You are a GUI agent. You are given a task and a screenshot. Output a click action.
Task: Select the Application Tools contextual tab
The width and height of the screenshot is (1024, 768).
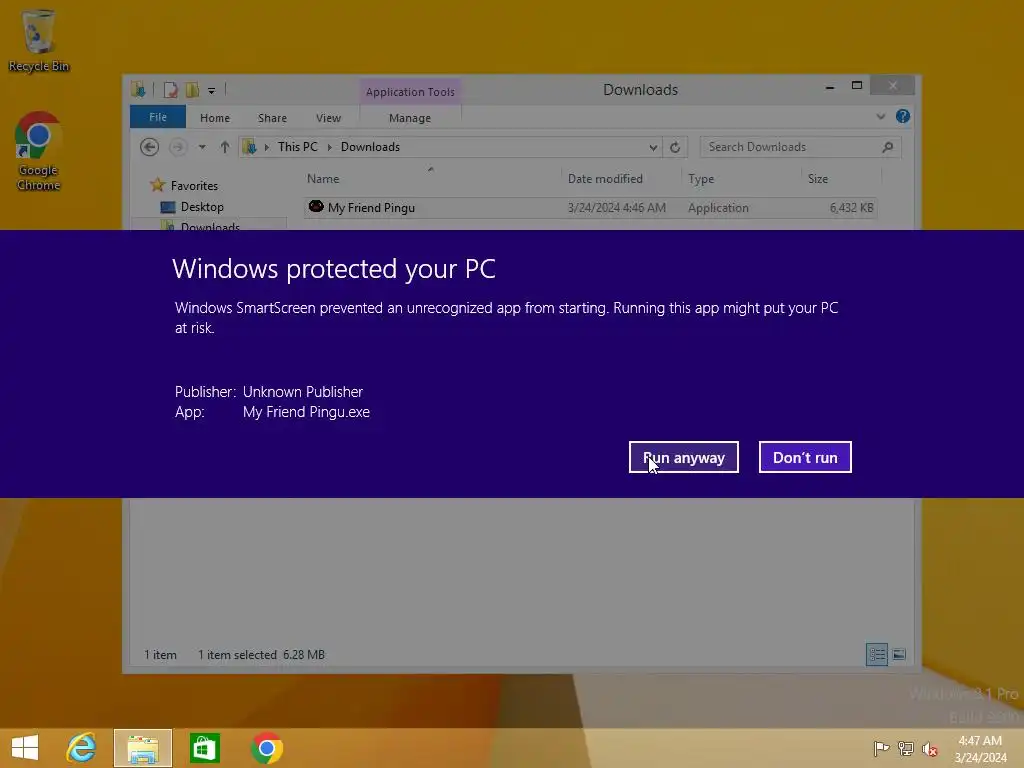point(410,92)
